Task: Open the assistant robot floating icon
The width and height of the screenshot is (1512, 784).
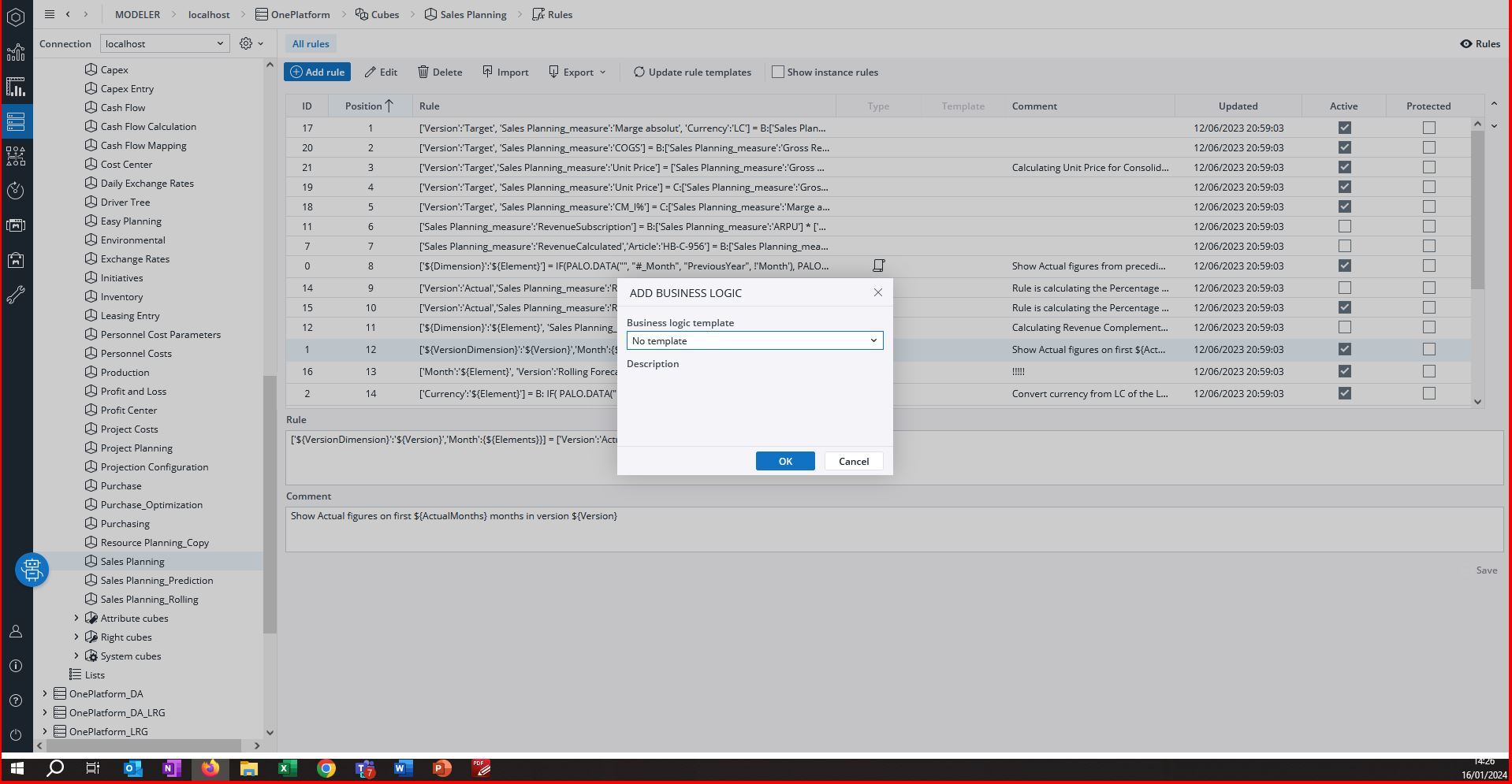Action: click(x=32, y=569)
